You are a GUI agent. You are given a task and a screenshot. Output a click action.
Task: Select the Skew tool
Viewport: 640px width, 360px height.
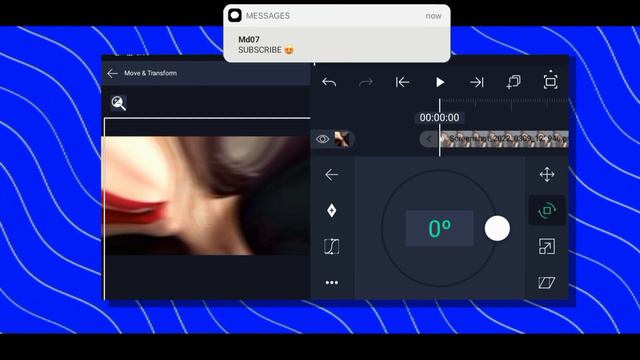tap(547, 282)
